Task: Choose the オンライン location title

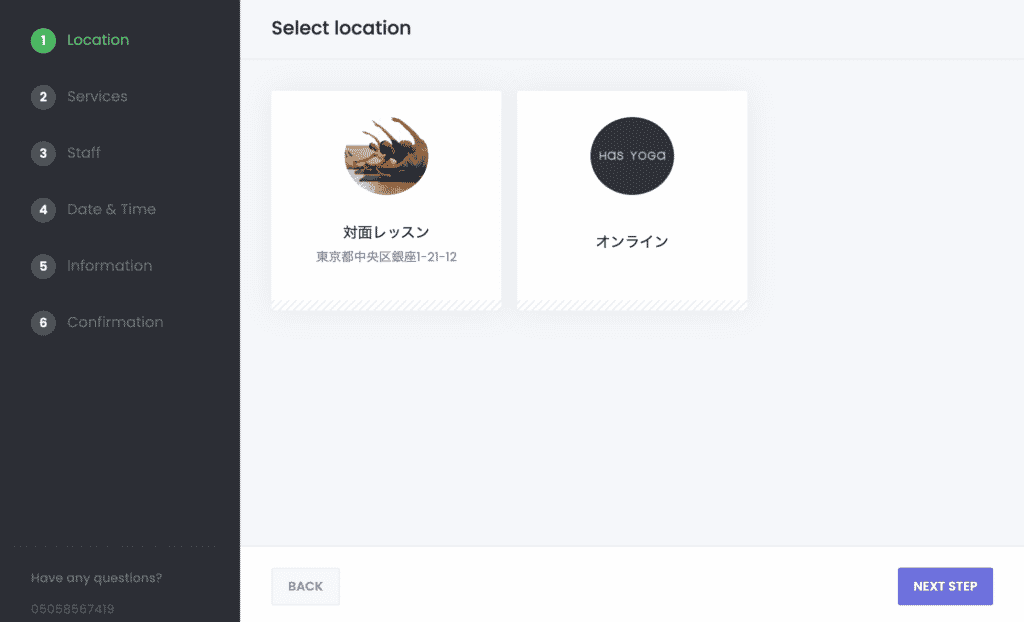Action: [632, 242]
